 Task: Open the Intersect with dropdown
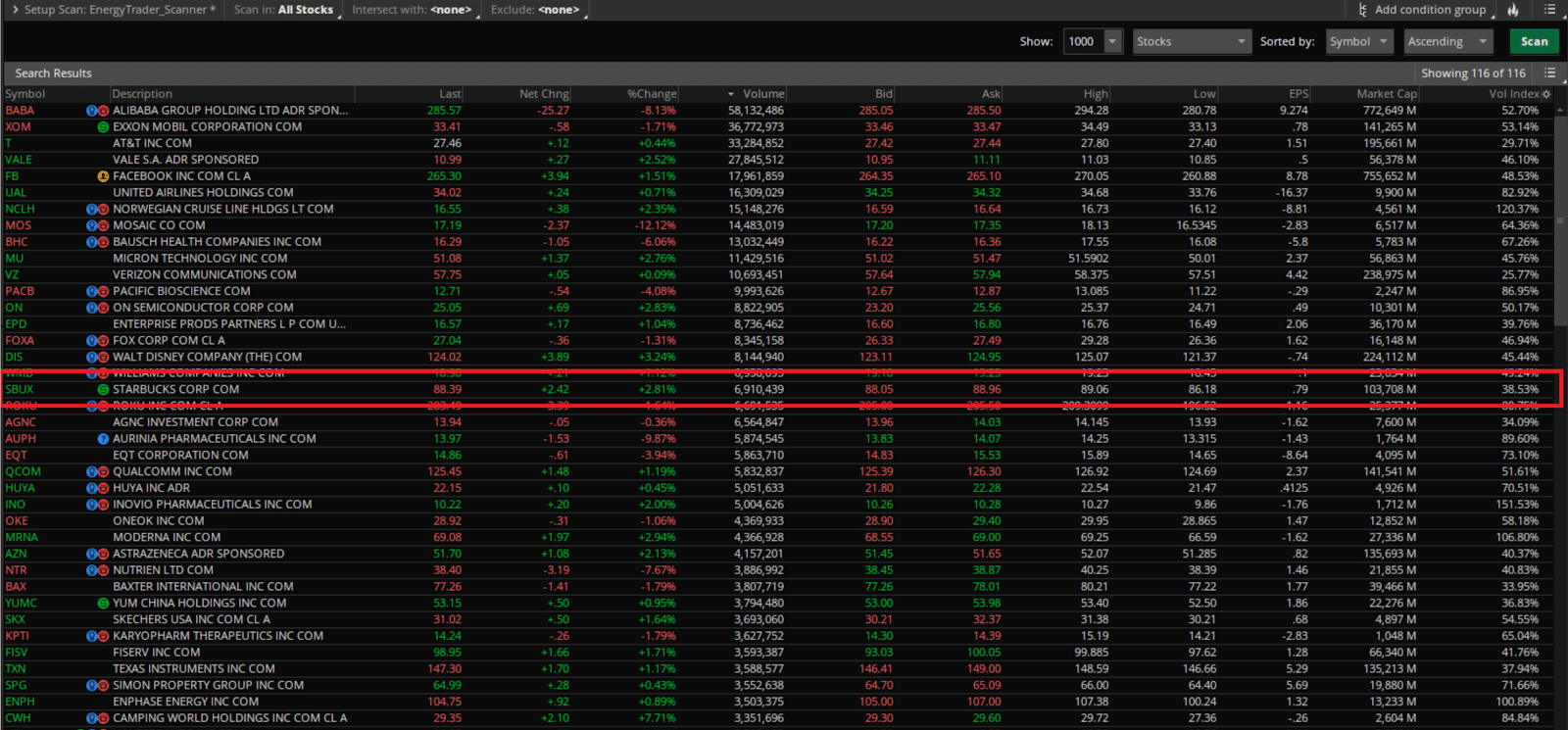coord(415,10)
